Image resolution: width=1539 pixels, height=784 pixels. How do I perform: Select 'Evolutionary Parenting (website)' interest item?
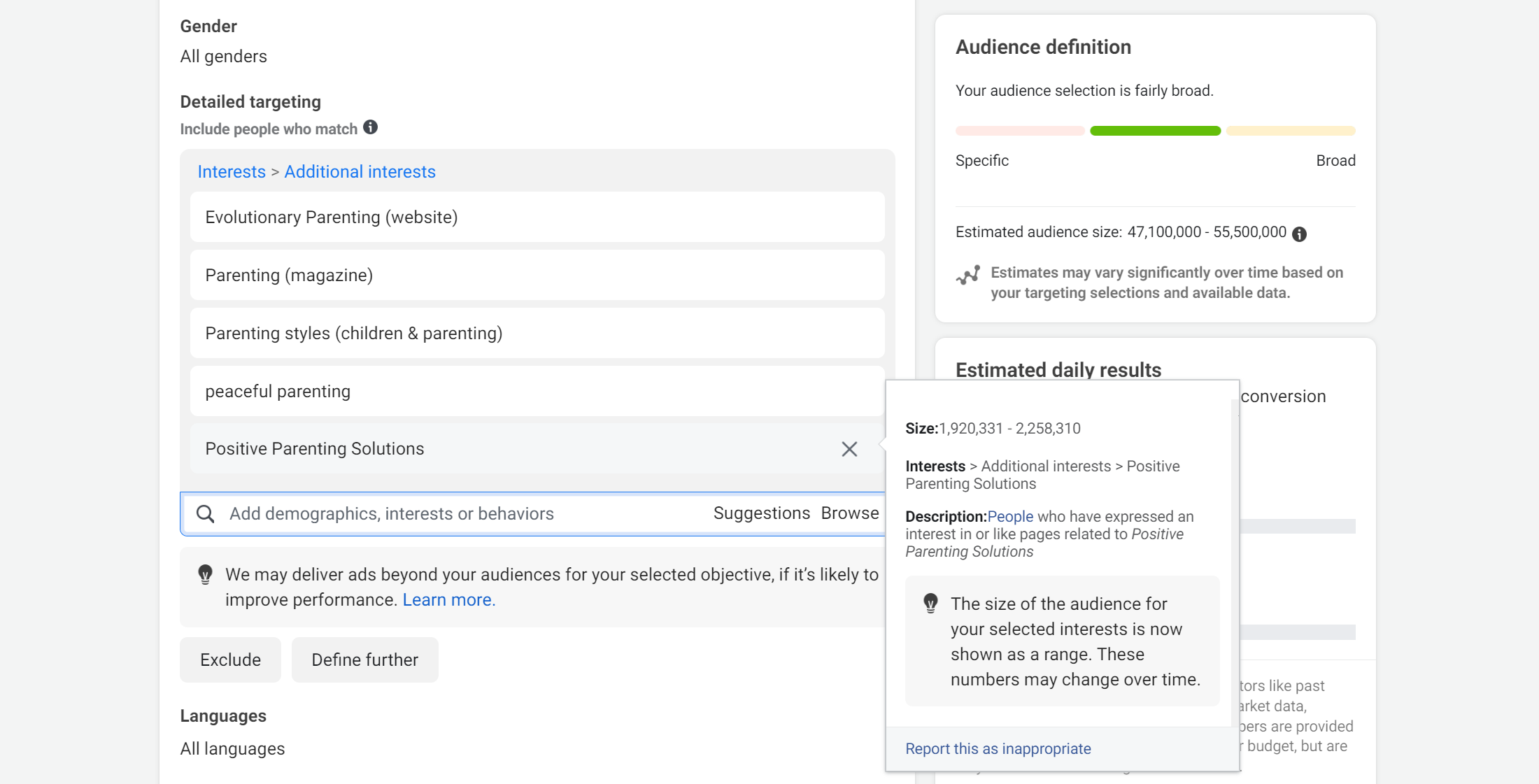coord(331,217)
